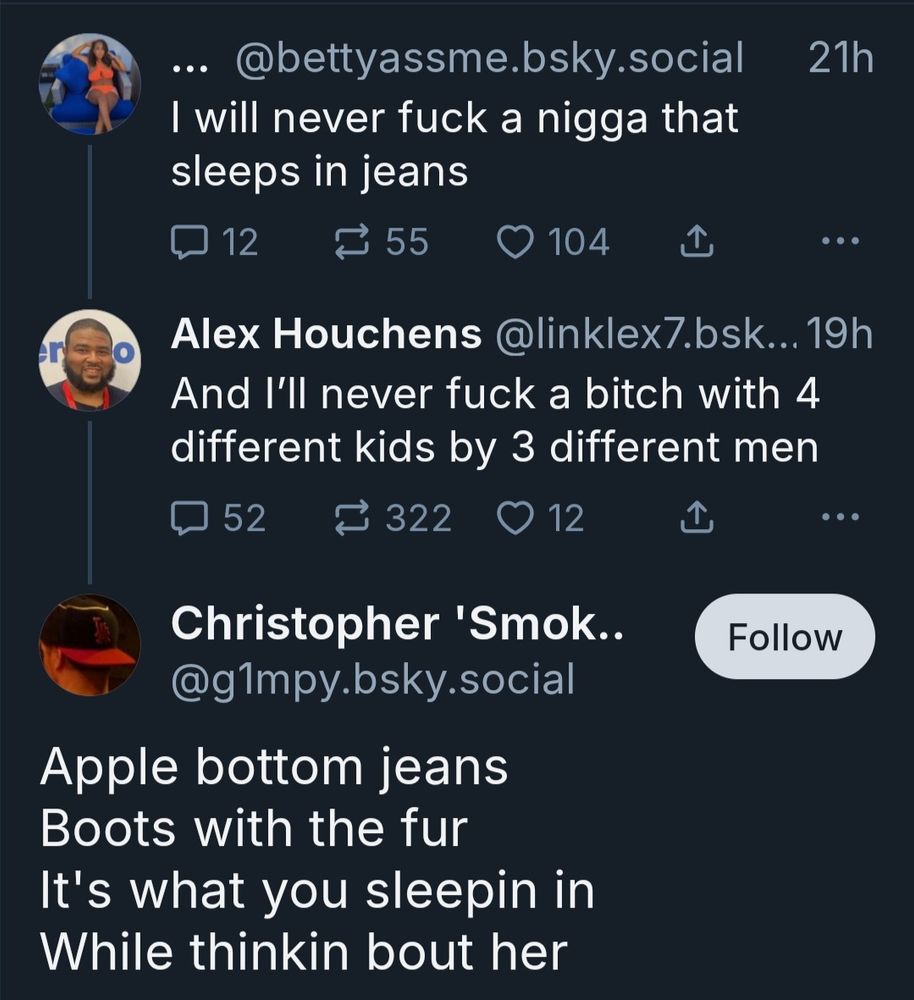Image resolution: width=914 pixels, height=1000 pixels.
Task: Share bettyassme's post via the share icon
Action: click(698, 239)
